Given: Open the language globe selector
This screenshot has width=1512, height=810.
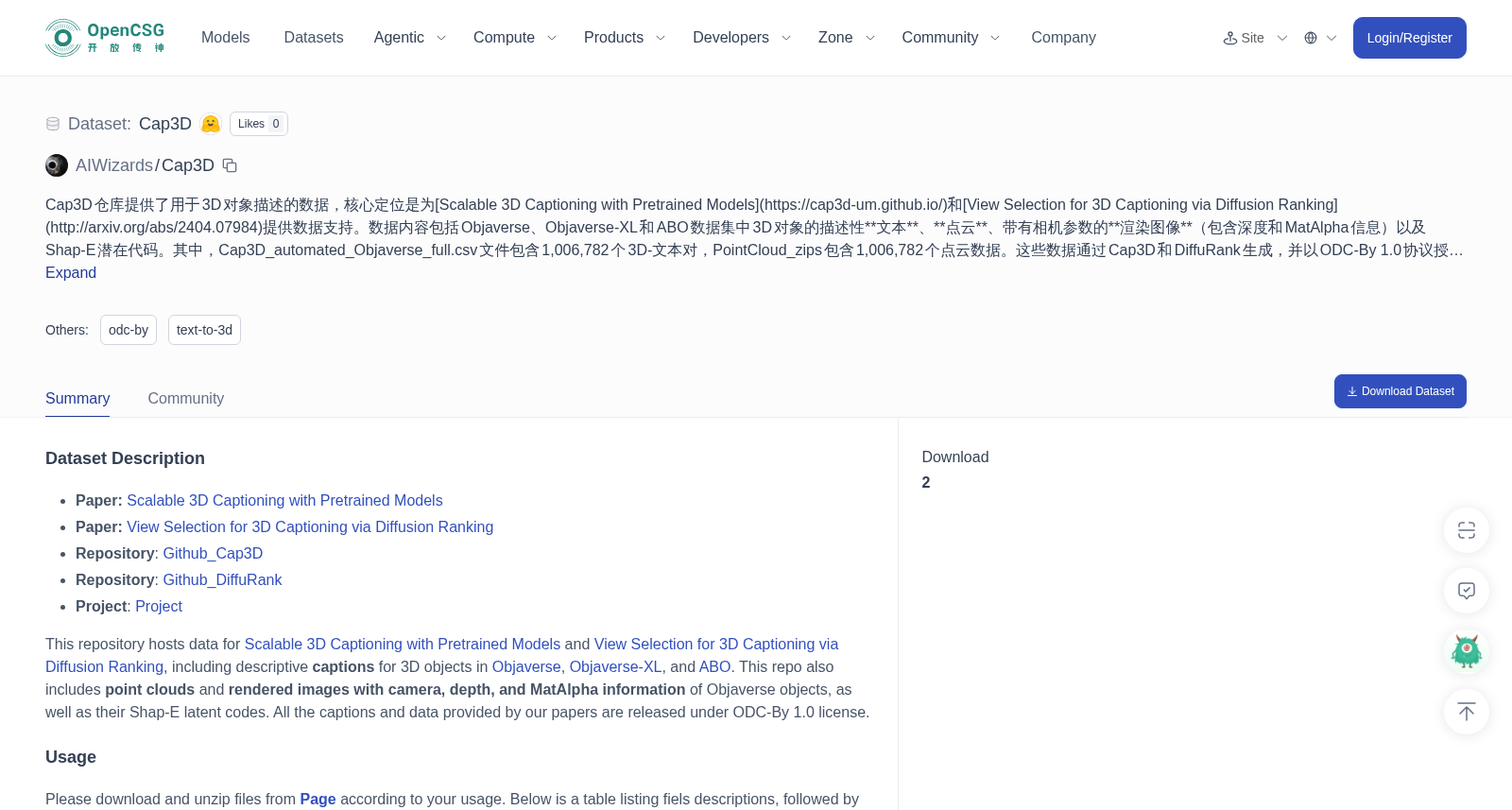Looking at the screenshot, I should (x=1320, y=38).
